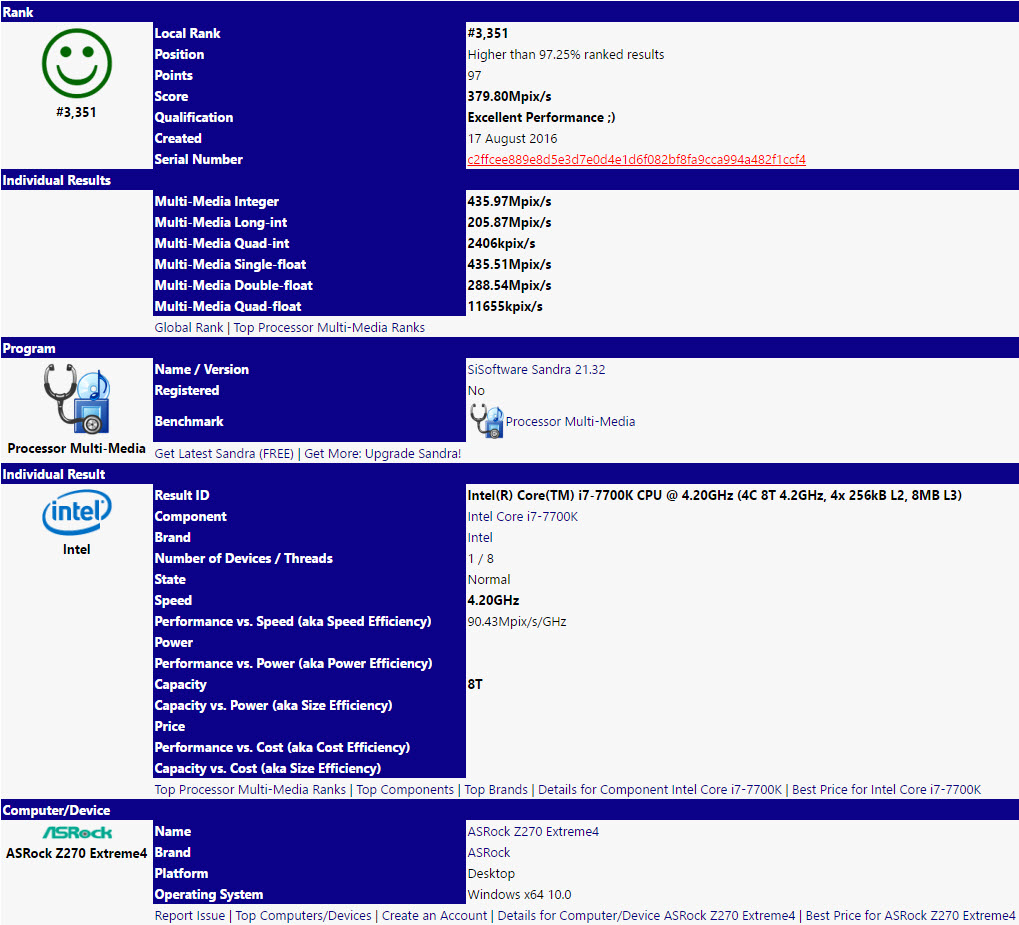
Task: Open Details for Computer/Device ASRock Z270 Extreme4
Action: (646, 915)
